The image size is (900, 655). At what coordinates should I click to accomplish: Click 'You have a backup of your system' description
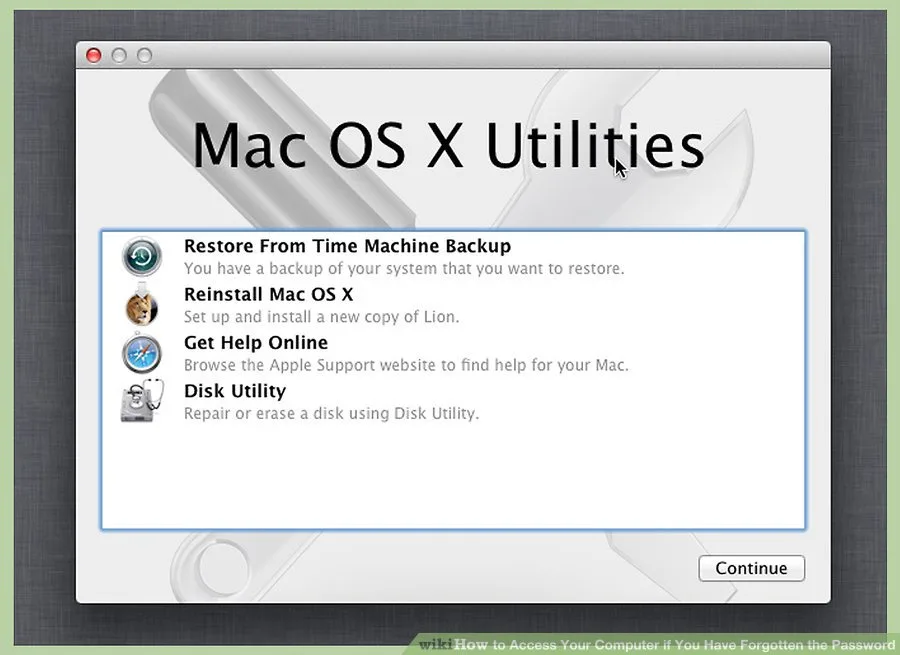(x=404, y=269)
